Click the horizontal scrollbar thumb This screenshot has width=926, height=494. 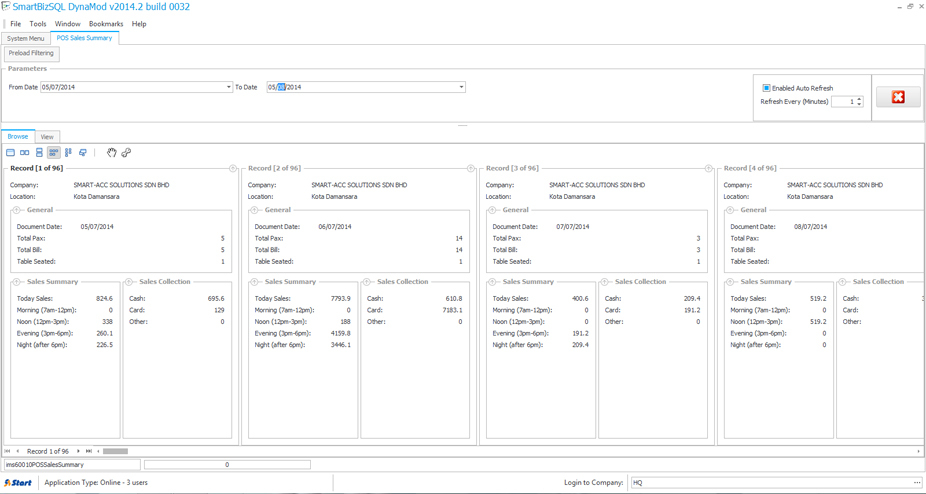click(x=115, y=451)
